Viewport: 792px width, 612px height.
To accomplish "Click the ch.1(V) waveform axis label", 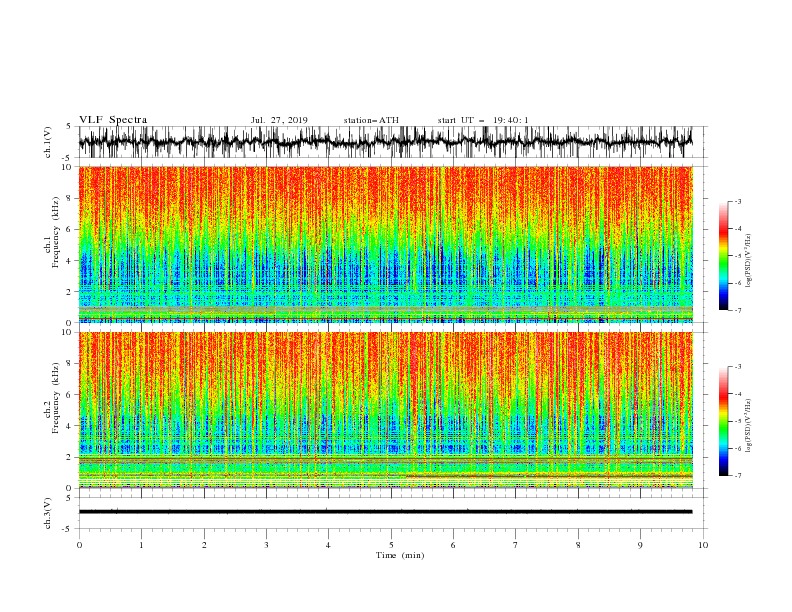I will 48,142.
